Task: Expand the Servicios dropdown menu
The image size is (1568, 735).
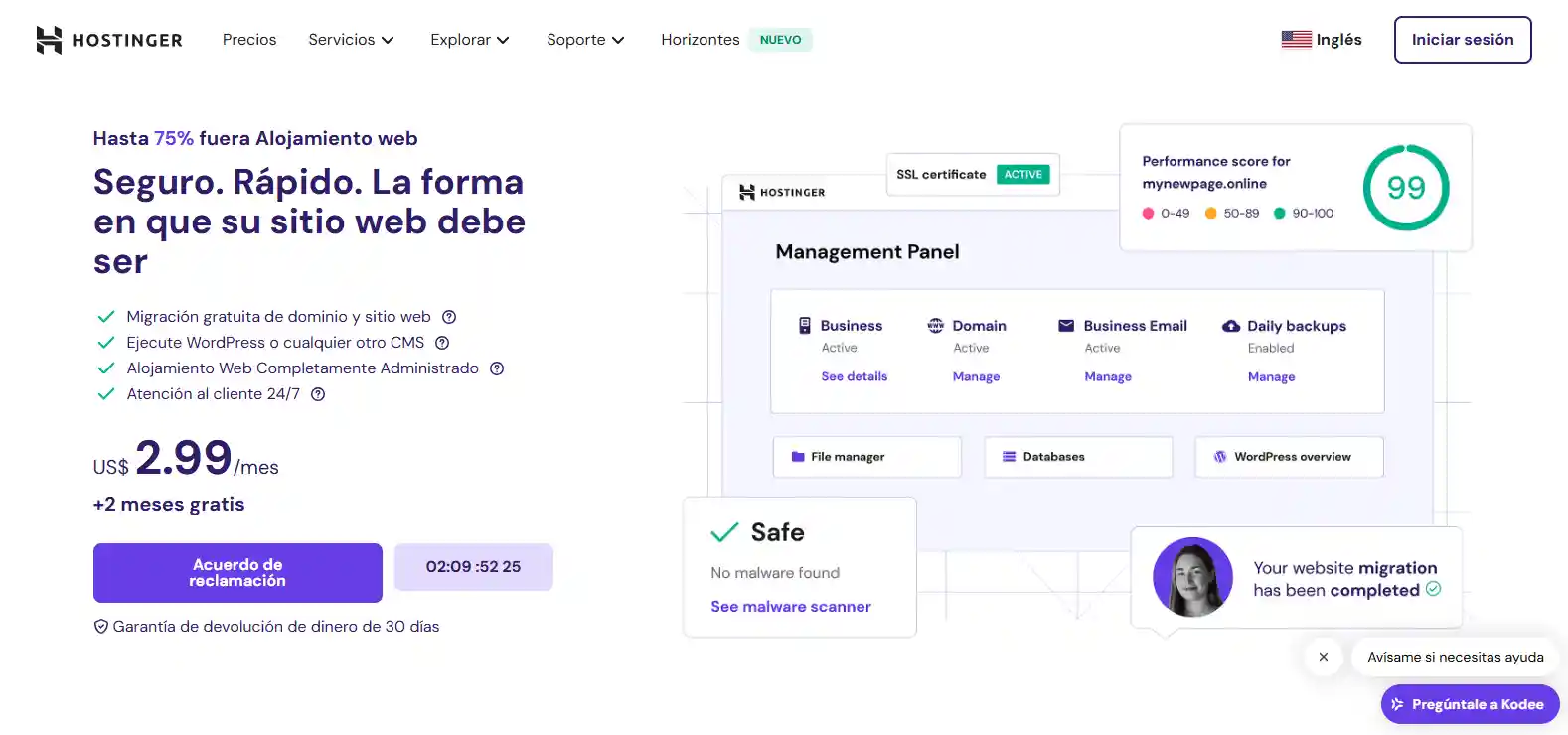Action: click(x=351, y=40)
